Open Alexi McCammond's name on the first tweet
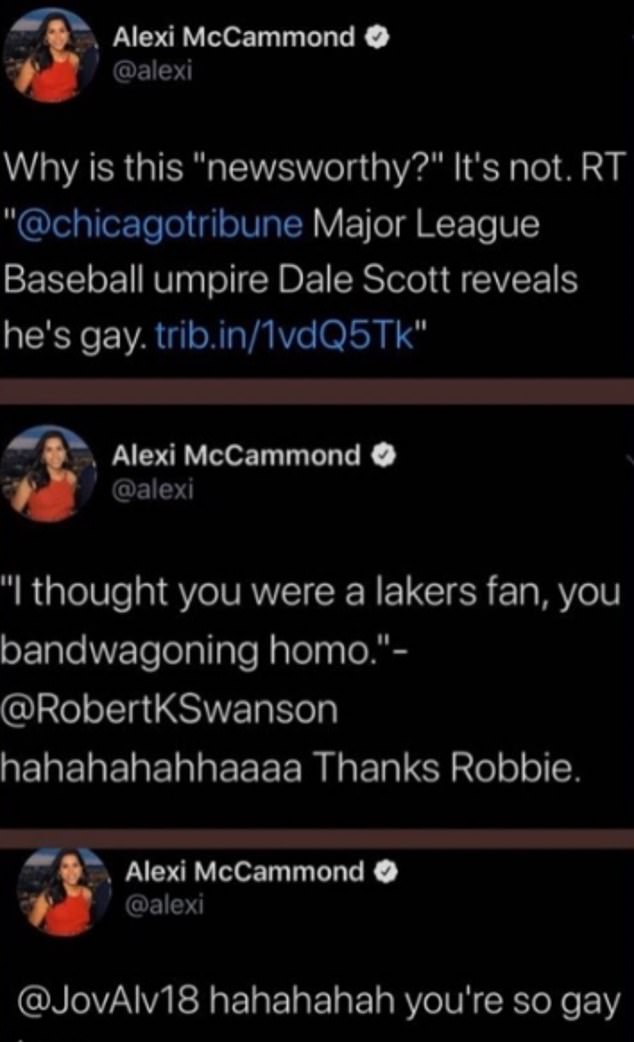The height and width of the screenshot is (1042, 634). 234,37
